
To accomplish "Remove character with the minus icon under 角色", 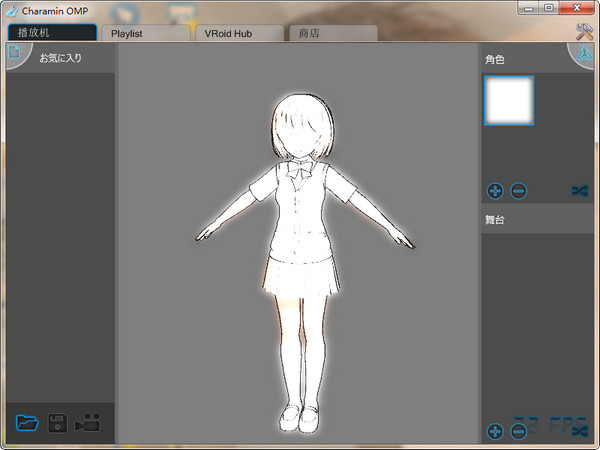I will tap(518, 190).
